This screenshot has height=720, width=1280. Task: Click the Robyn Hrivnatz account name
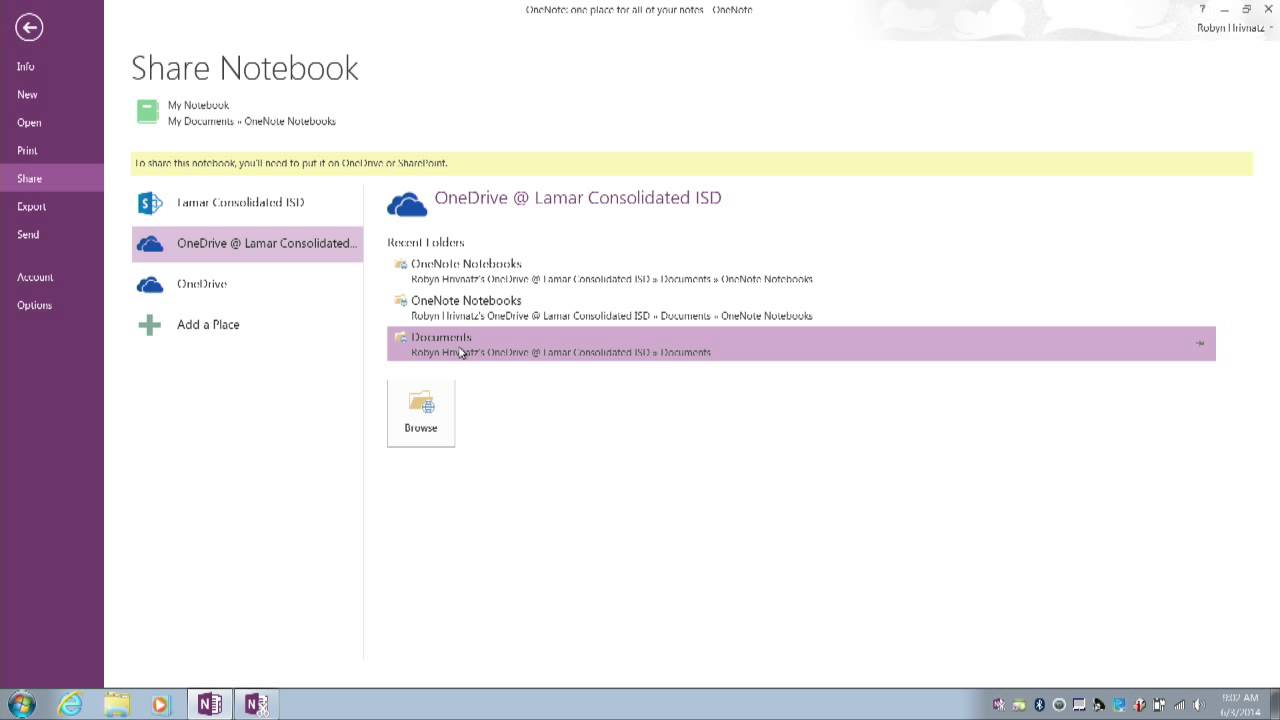click(x=1230, y=28)
